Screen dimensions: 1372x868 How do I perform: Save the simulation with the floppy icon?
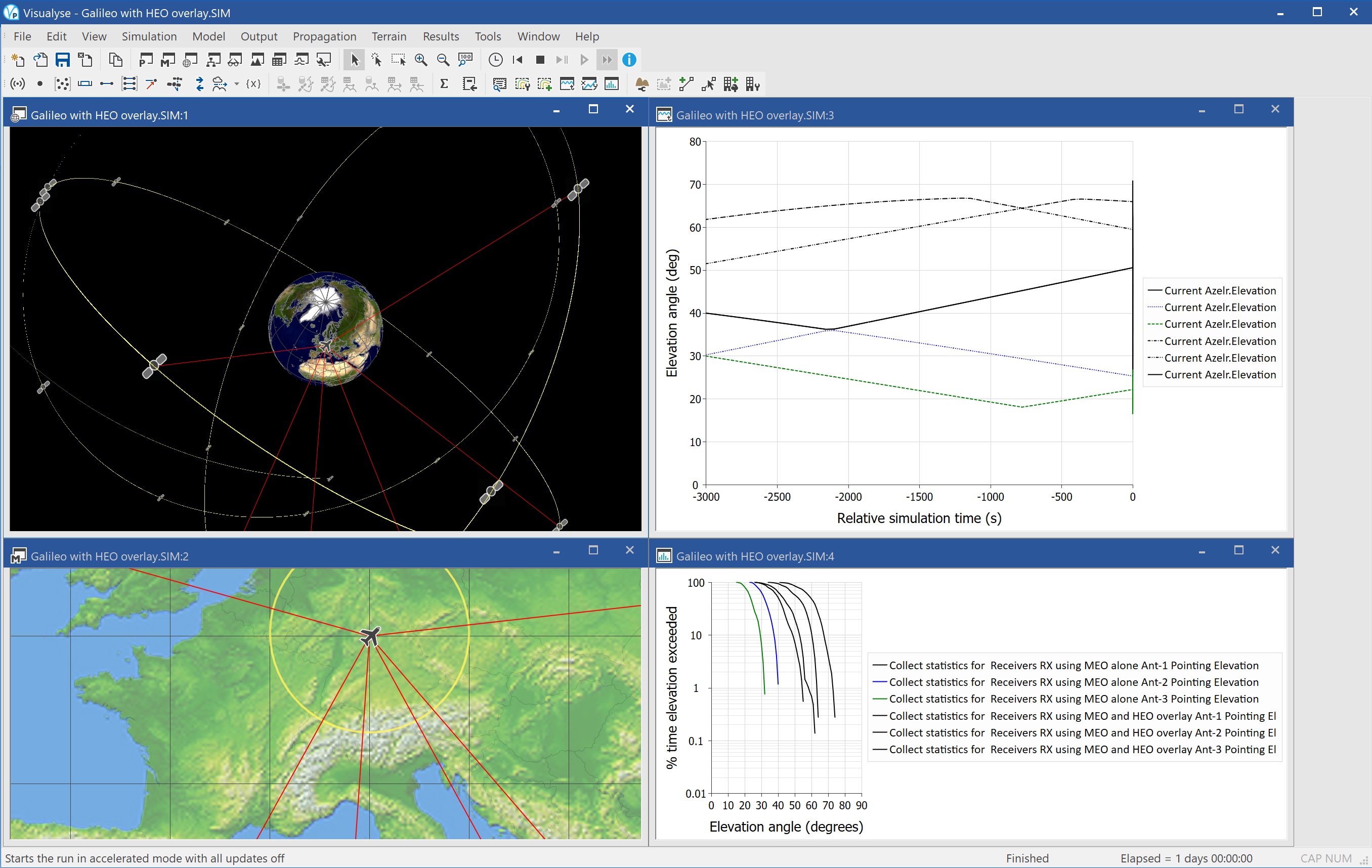pos(63,60)
